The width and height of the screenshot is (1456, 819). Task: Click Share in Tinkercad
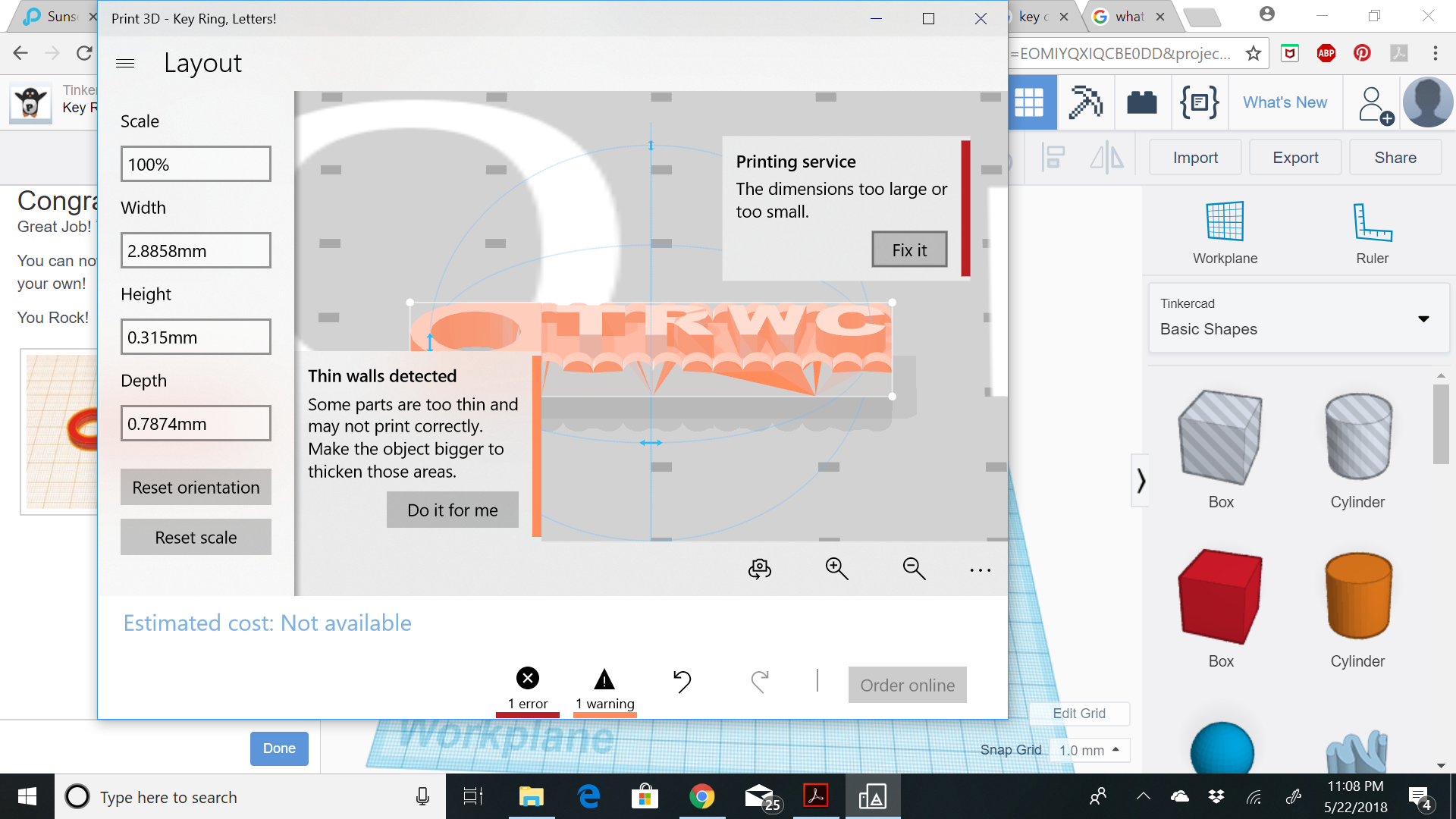pos(1395,157)
